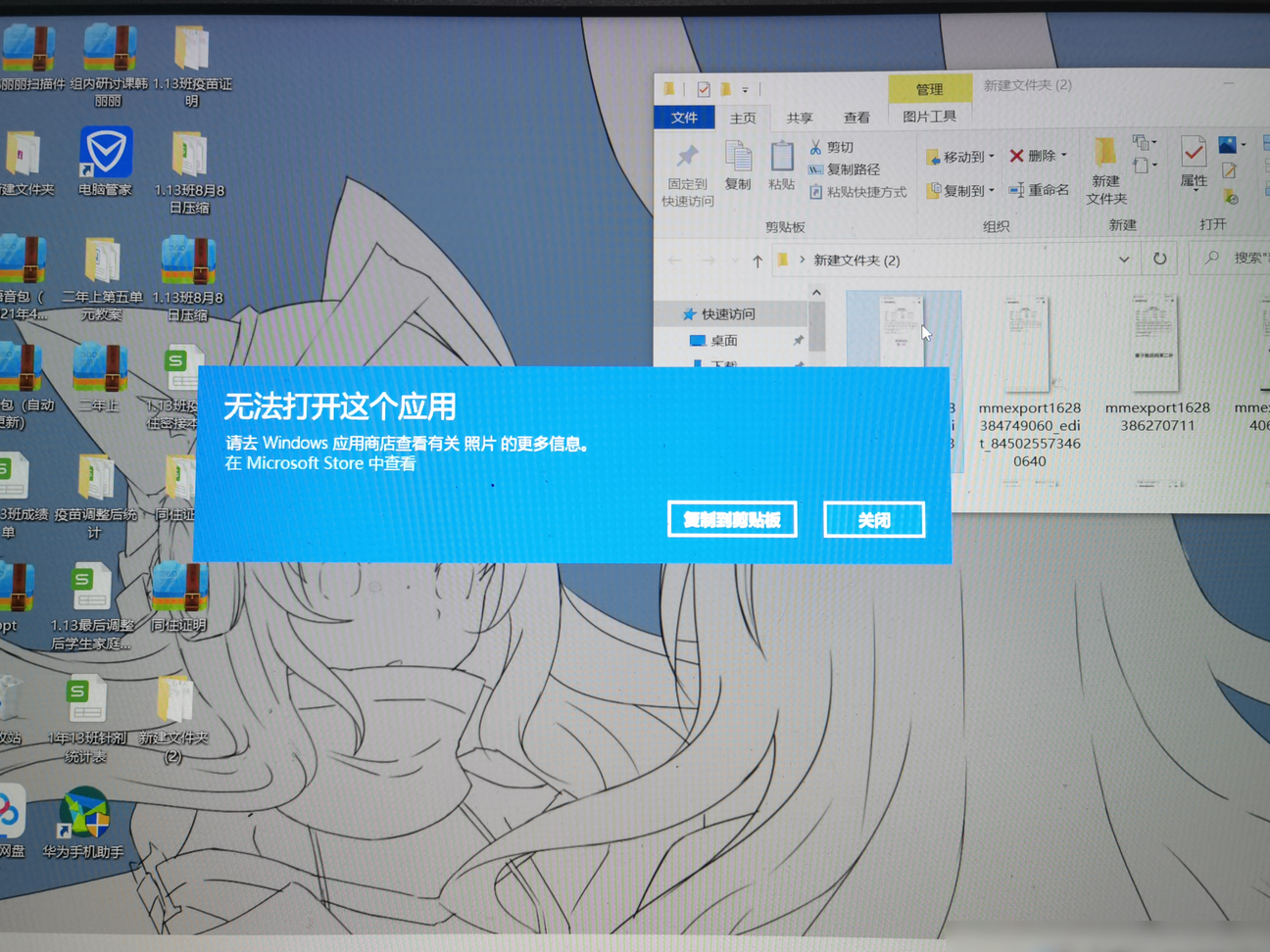Viewport: 1270px width, 952px height.
Task: Create a folder with 新建文件夹 ribbon button
Action: point(1106,171)
